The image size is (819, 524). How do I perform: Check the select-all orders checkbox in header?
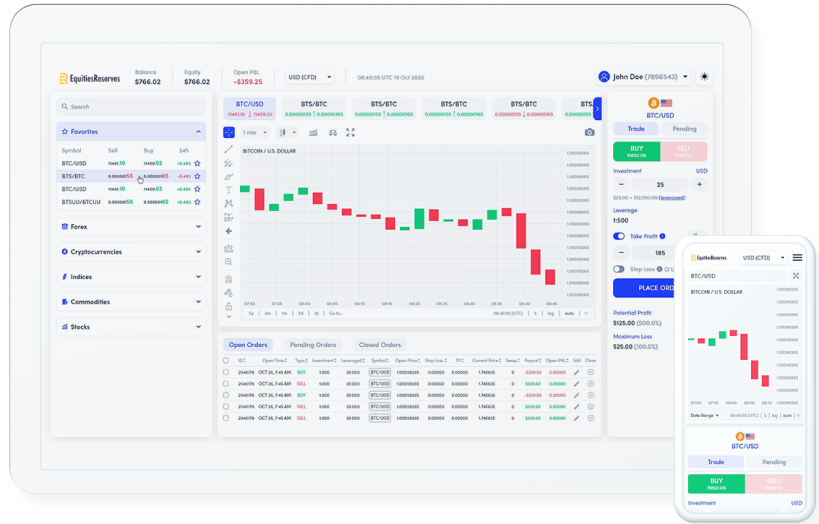pyautogui.click(x=226, y=360)
